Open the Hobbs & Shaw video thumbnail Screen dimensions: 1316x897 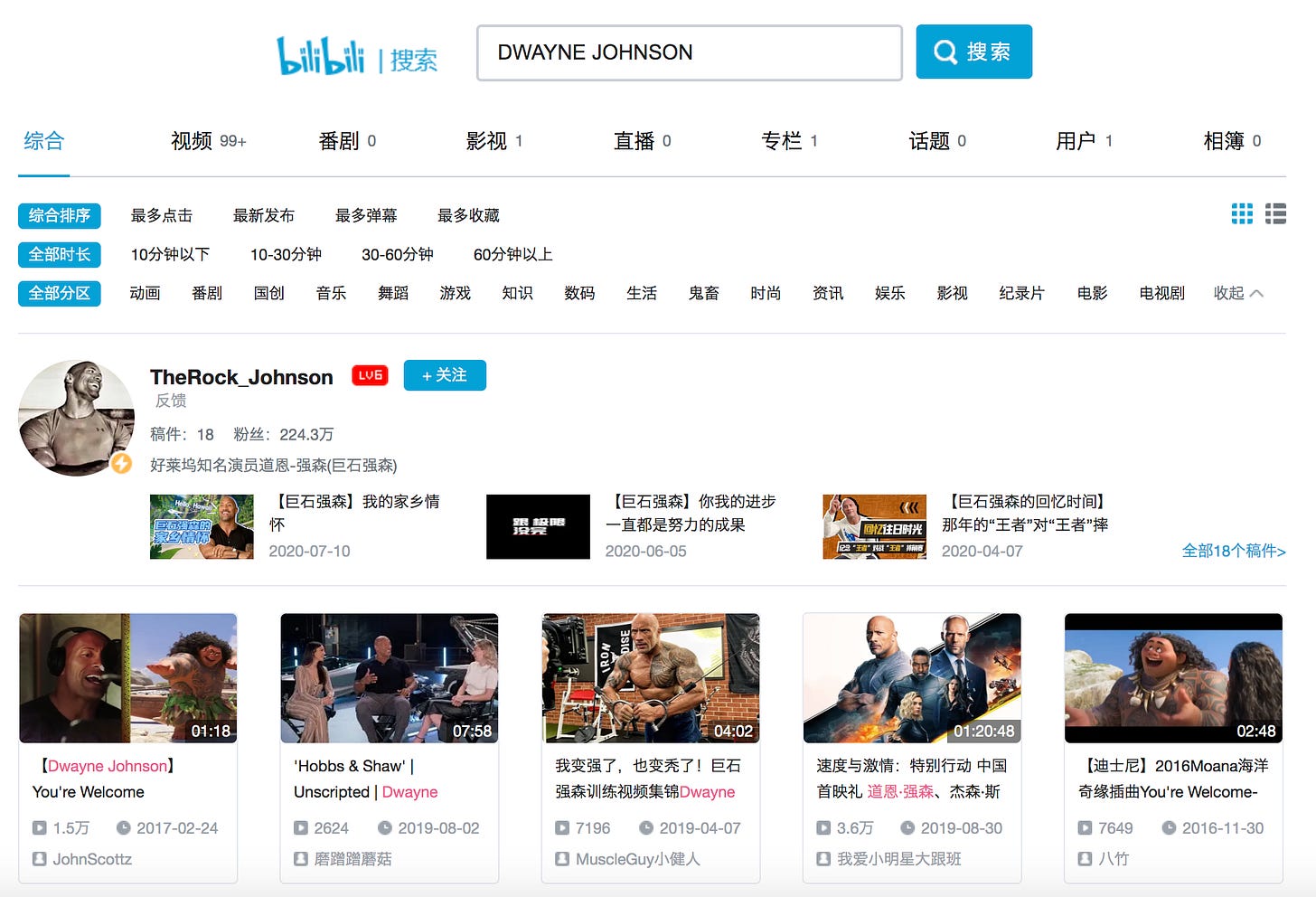pyautogui.click(x=390, y=678)
